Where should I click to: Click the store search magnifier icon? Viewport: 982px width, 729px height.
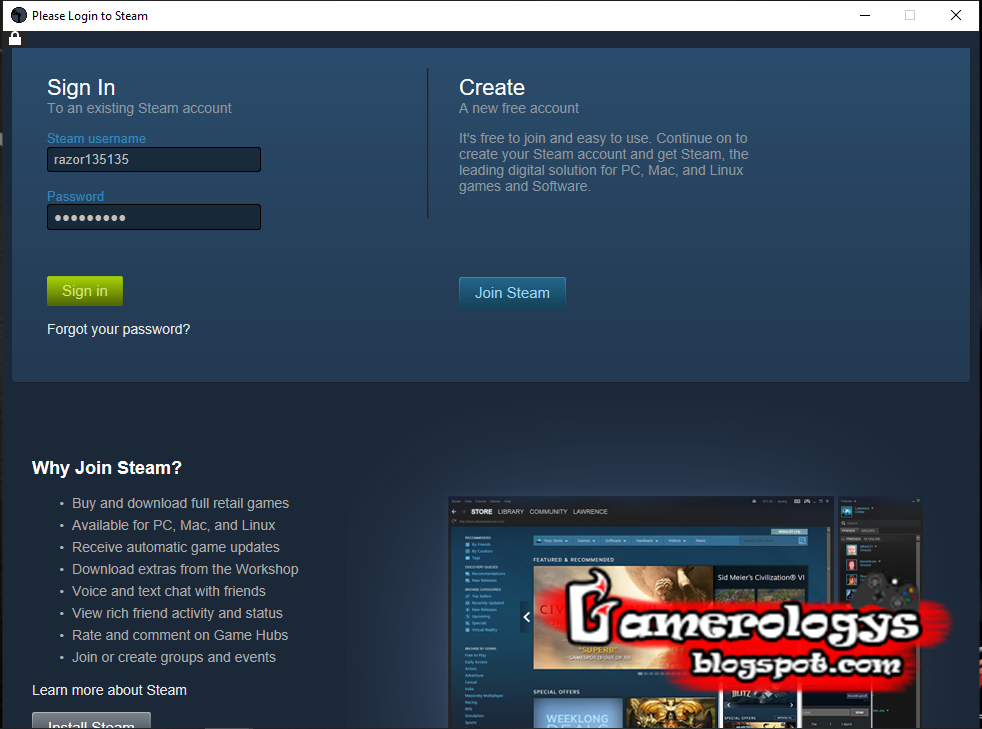(x=801, y=539)
